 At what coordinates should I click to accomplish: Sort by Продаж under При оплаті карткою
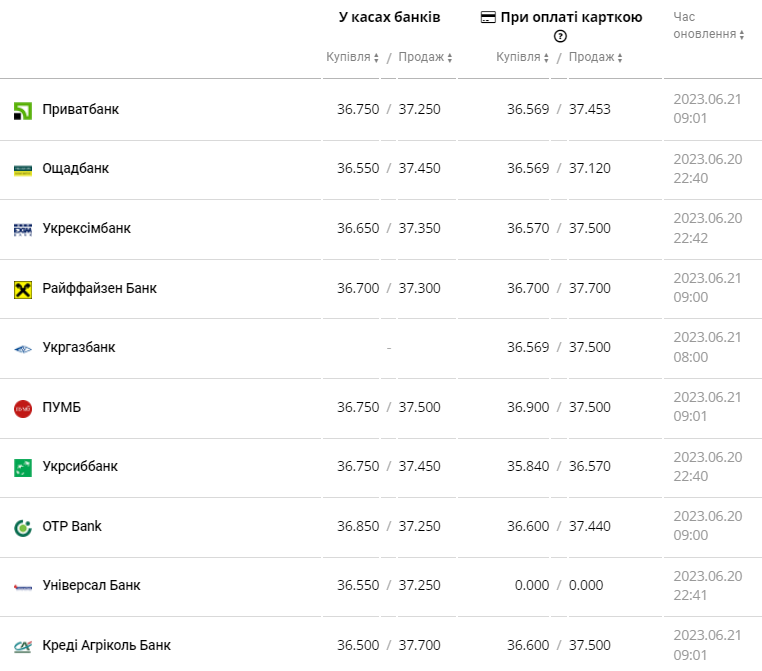595,57
